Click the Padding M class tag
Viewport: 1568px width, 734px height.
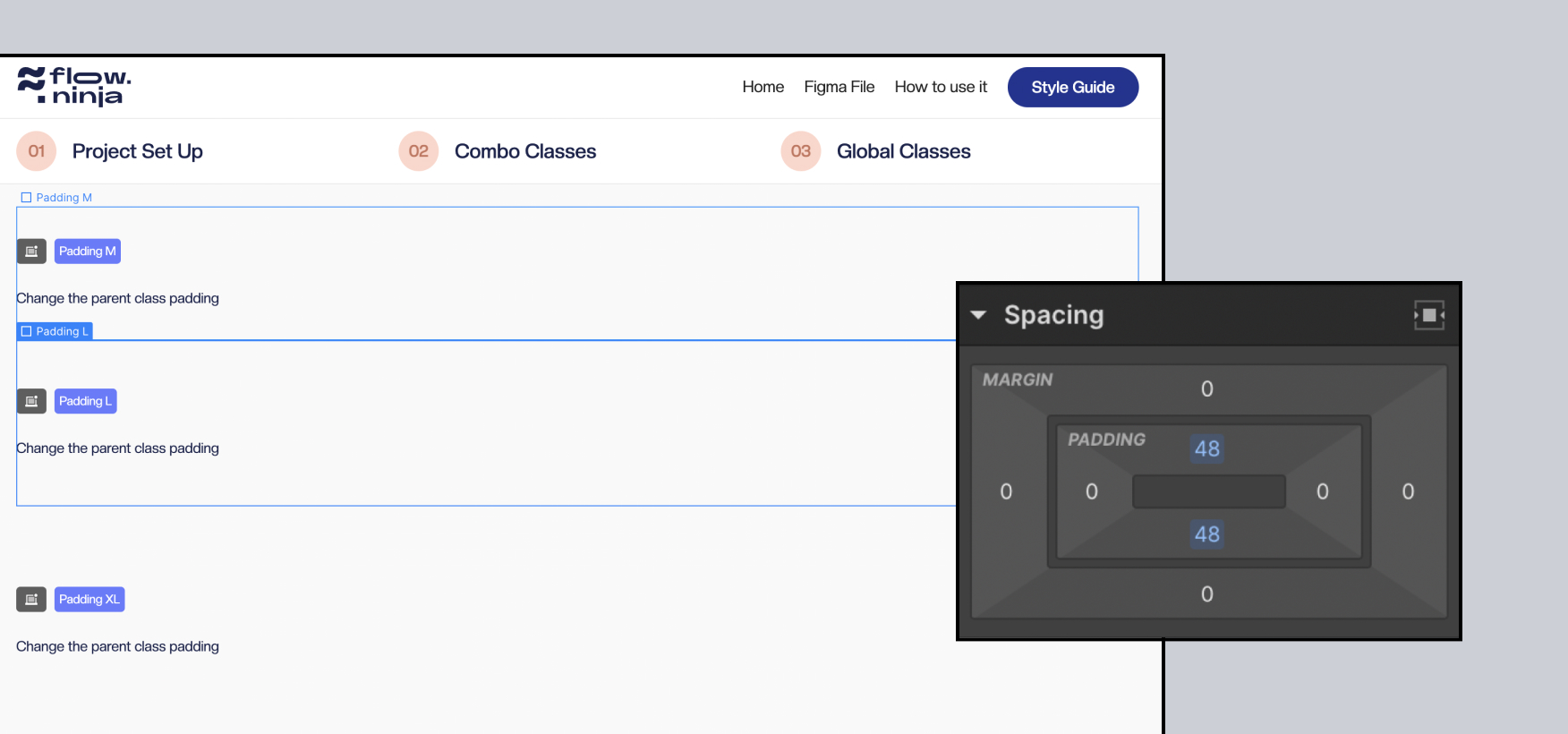point(88,252)
